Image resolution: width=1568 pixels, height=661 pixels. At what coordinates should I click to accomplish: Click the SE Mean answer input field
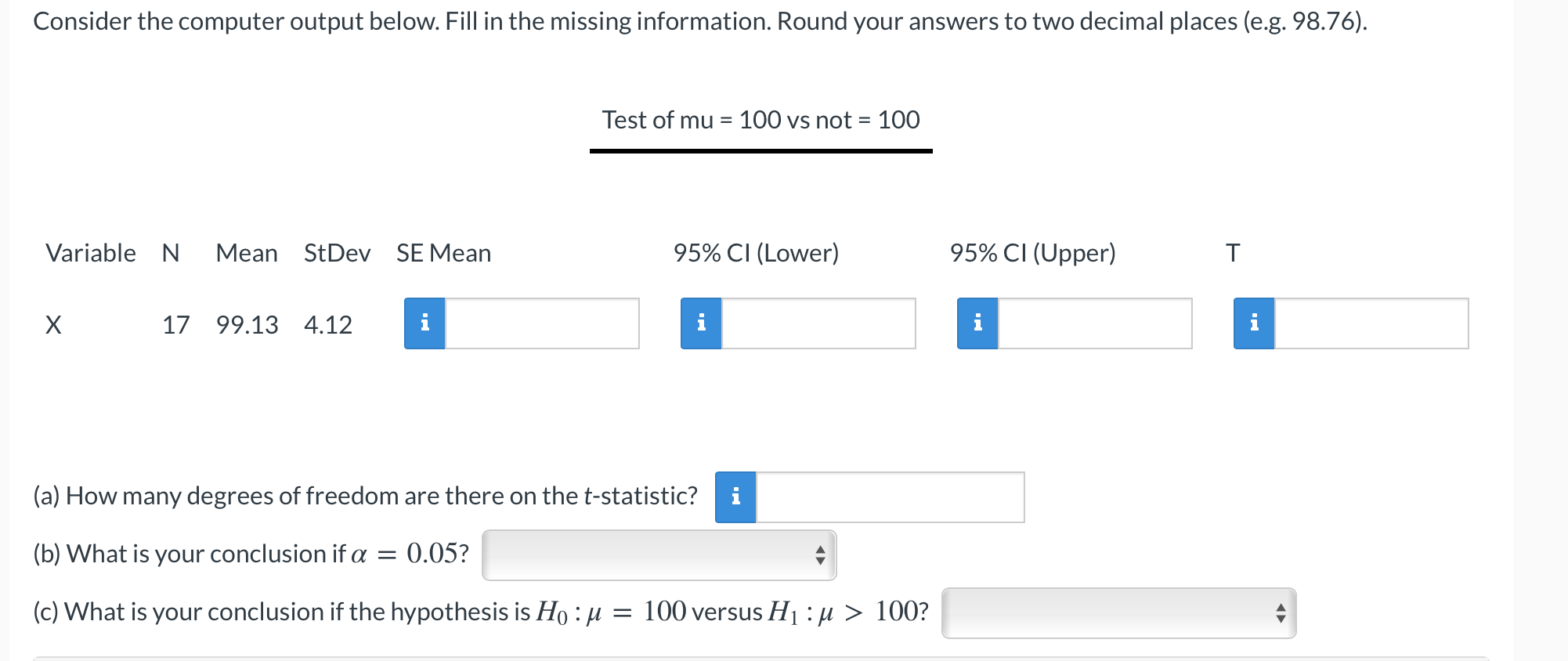point(540,323)
